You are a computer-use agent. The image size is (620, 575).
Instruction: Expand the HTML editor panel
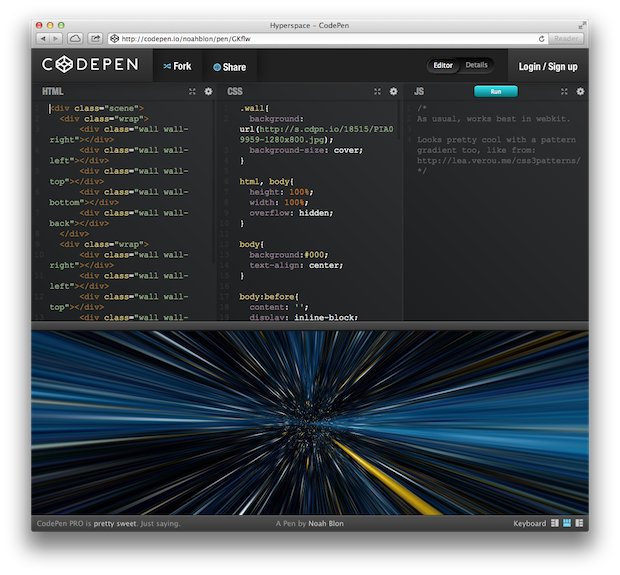(192, 91)
